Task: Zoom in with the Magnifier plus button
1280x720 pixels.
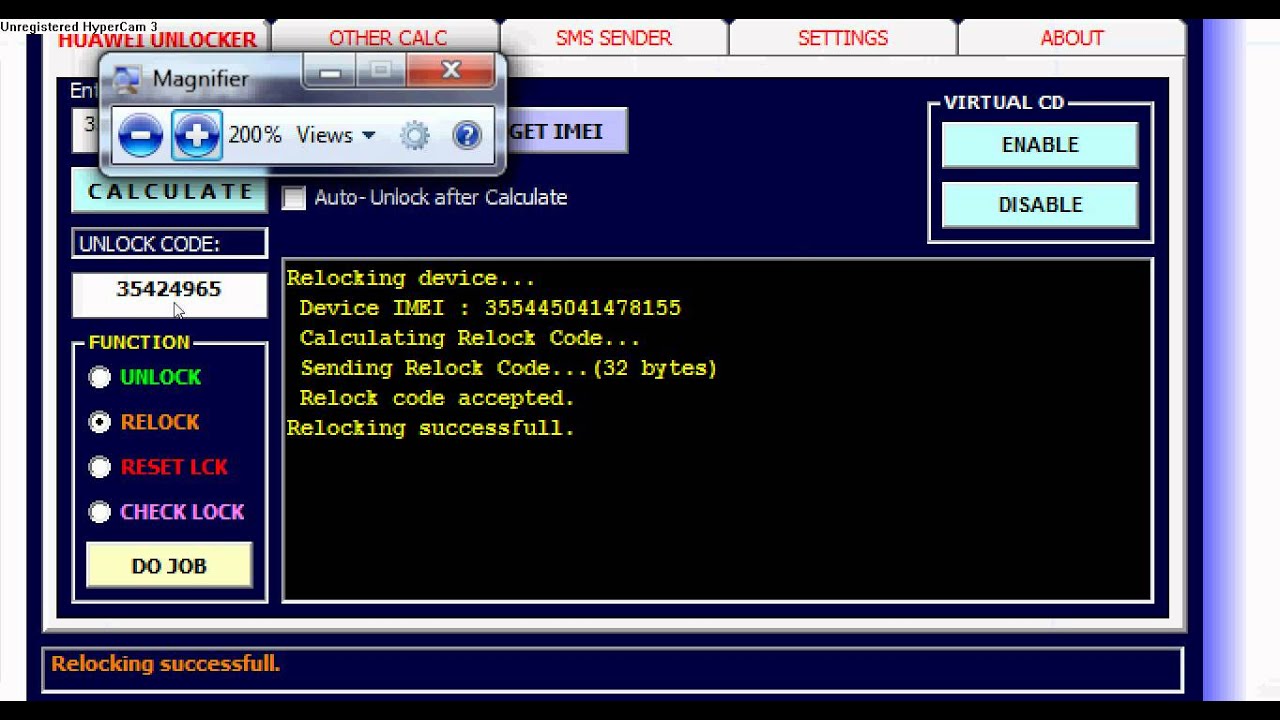Action: click(x=196, y=135)
